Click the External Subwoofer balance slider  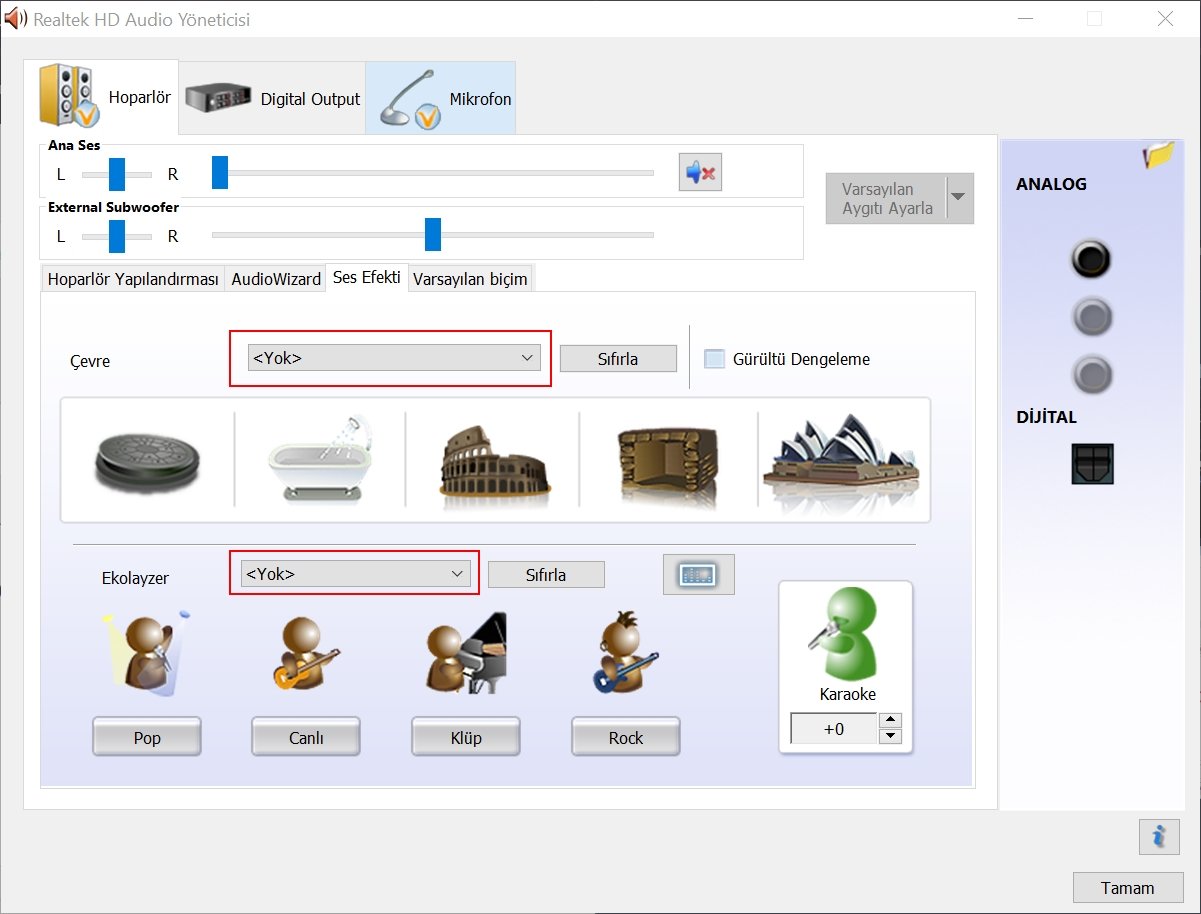[x=116, y=236]
